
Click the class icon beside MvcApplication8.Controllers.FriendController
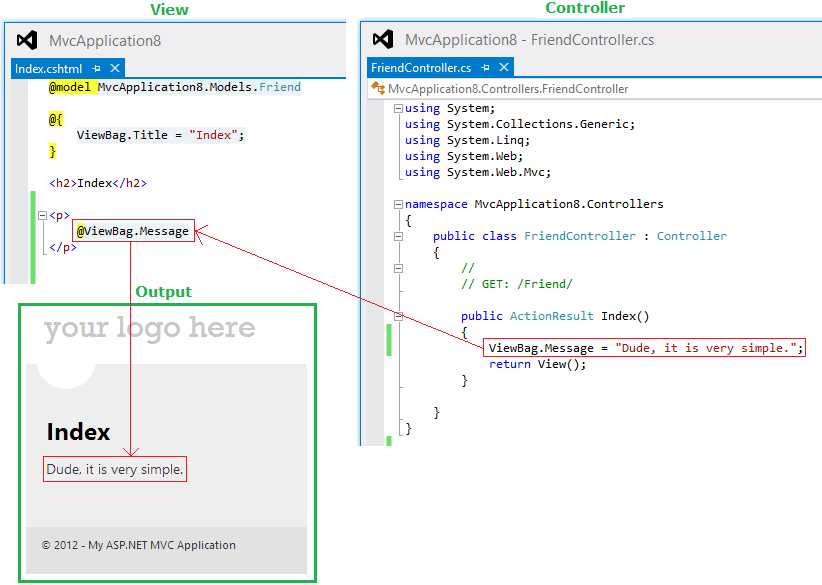click(378, 88)
